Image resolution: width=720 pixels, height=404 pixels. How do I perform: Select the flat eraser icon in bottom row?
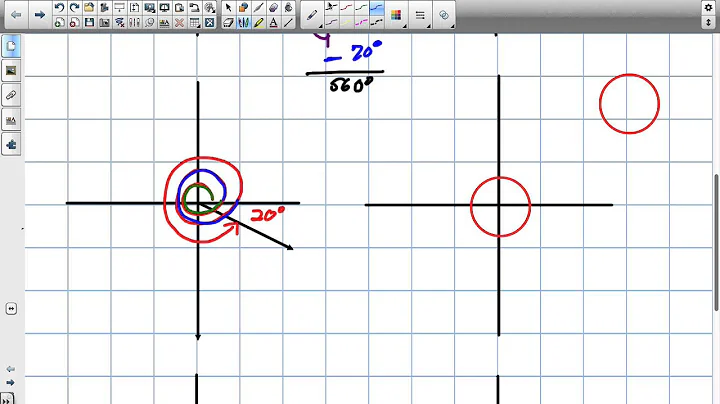(x=228, y=22)
